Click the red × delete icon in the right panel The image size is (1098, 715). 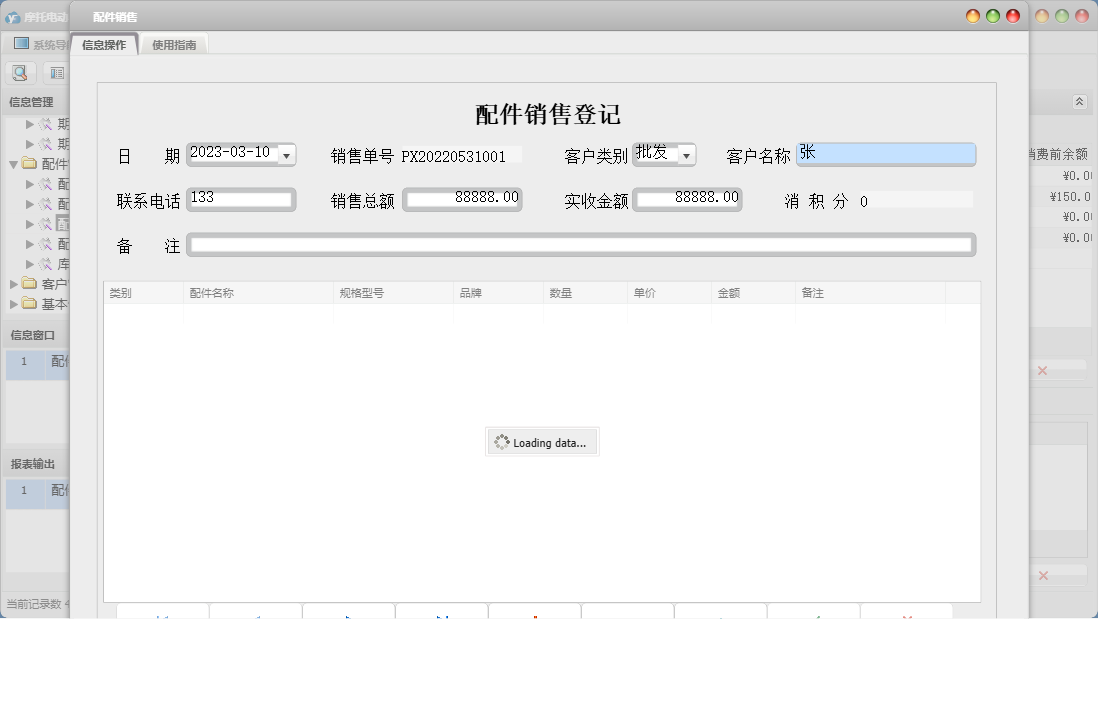click(x=1044, y=369)
